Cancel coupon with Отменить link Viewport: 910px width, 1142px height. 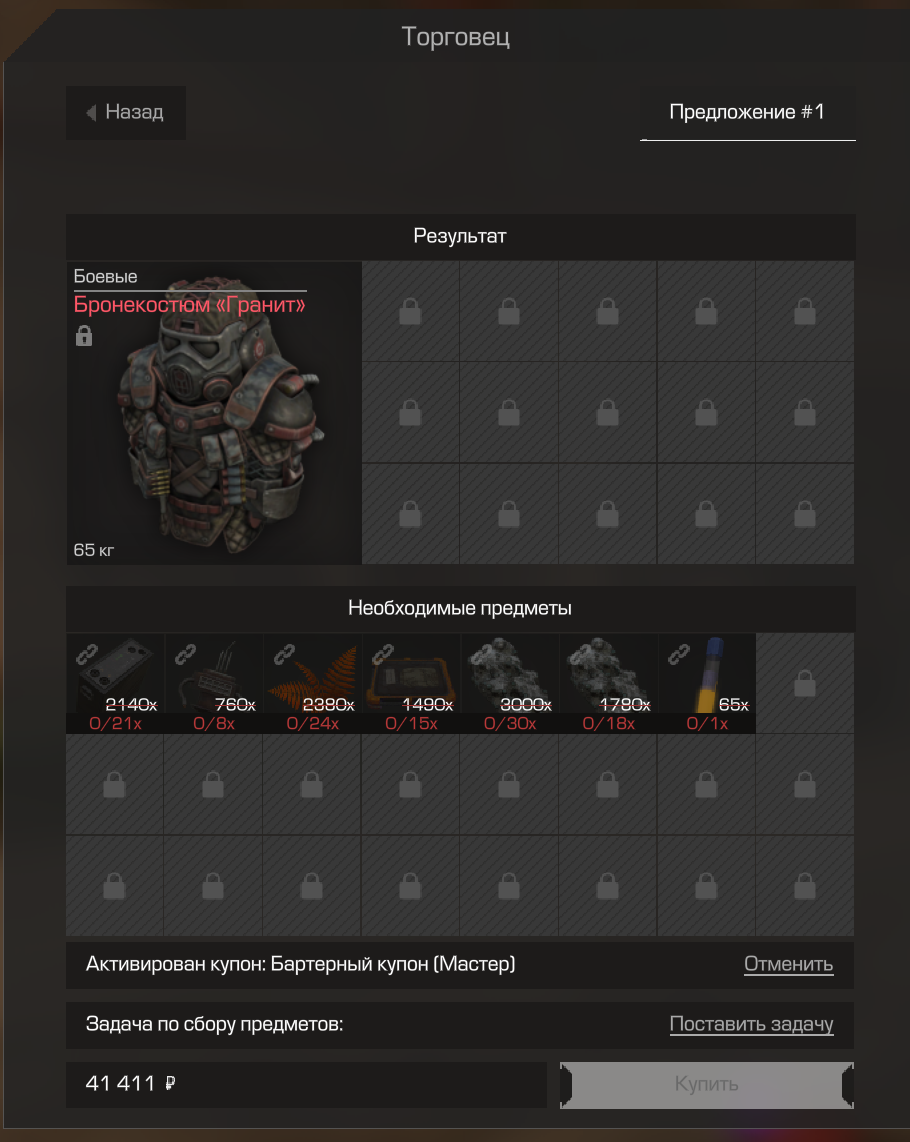[788, 964]
